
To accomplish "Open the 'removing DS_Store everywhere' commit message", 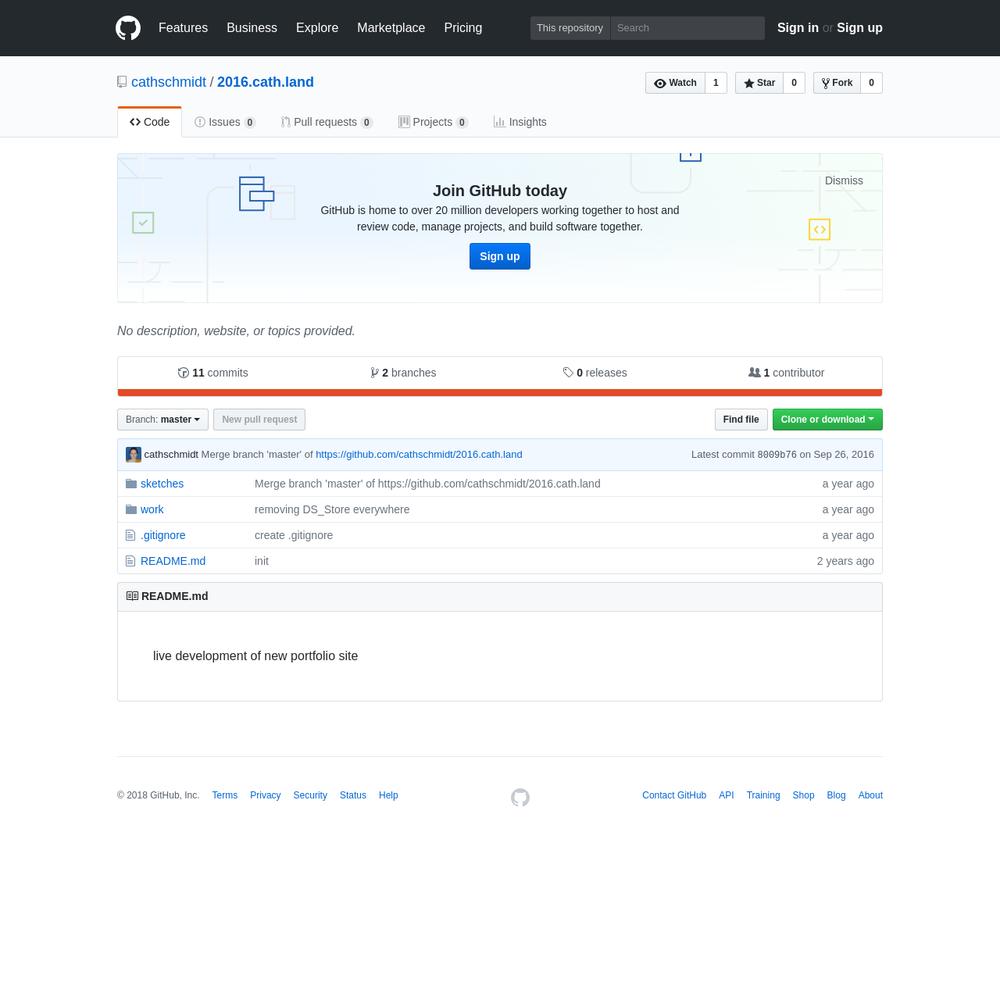I will coord(332,509).
